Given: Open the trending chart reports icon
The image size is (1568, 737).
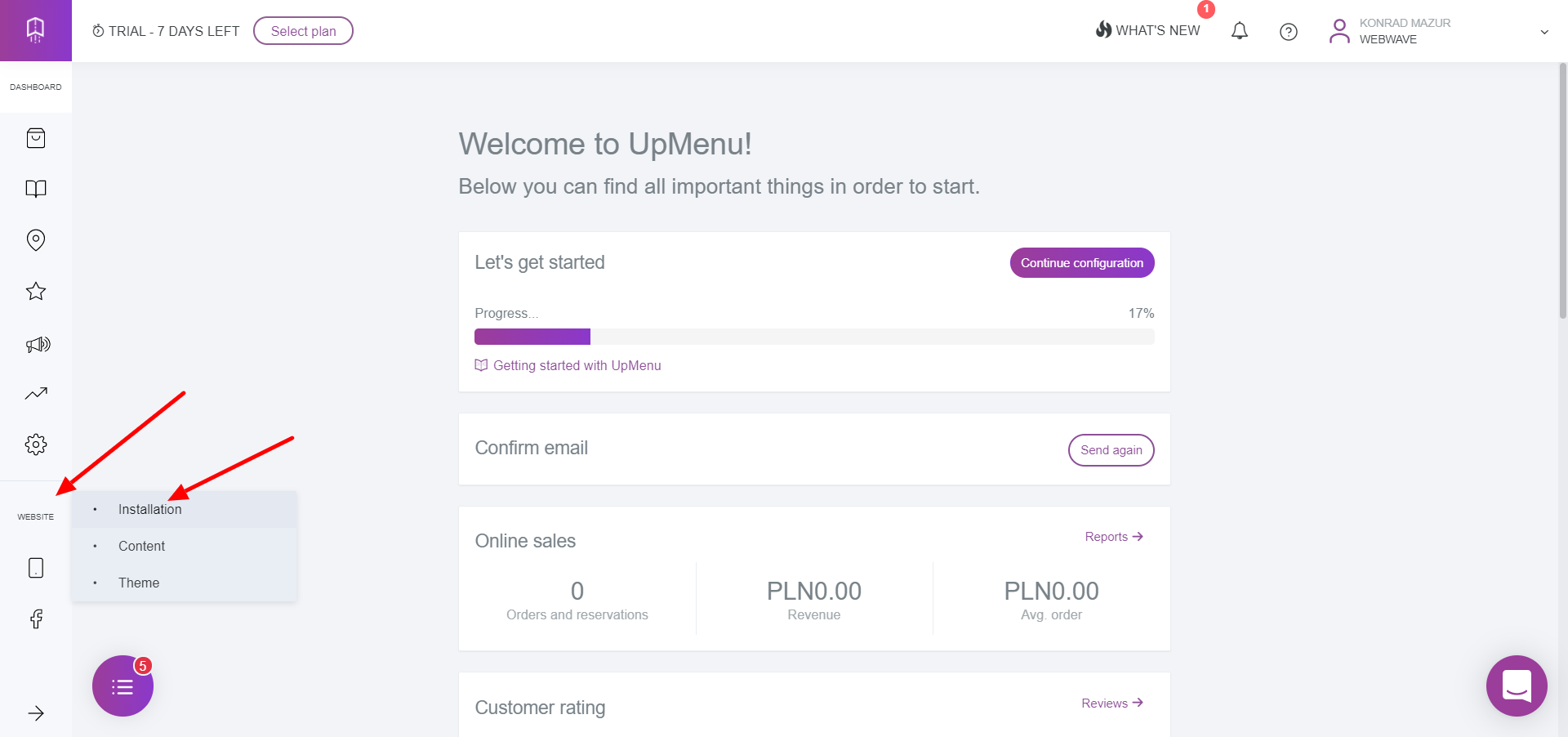Looking at the screenshot, I should tap(36, 394).
